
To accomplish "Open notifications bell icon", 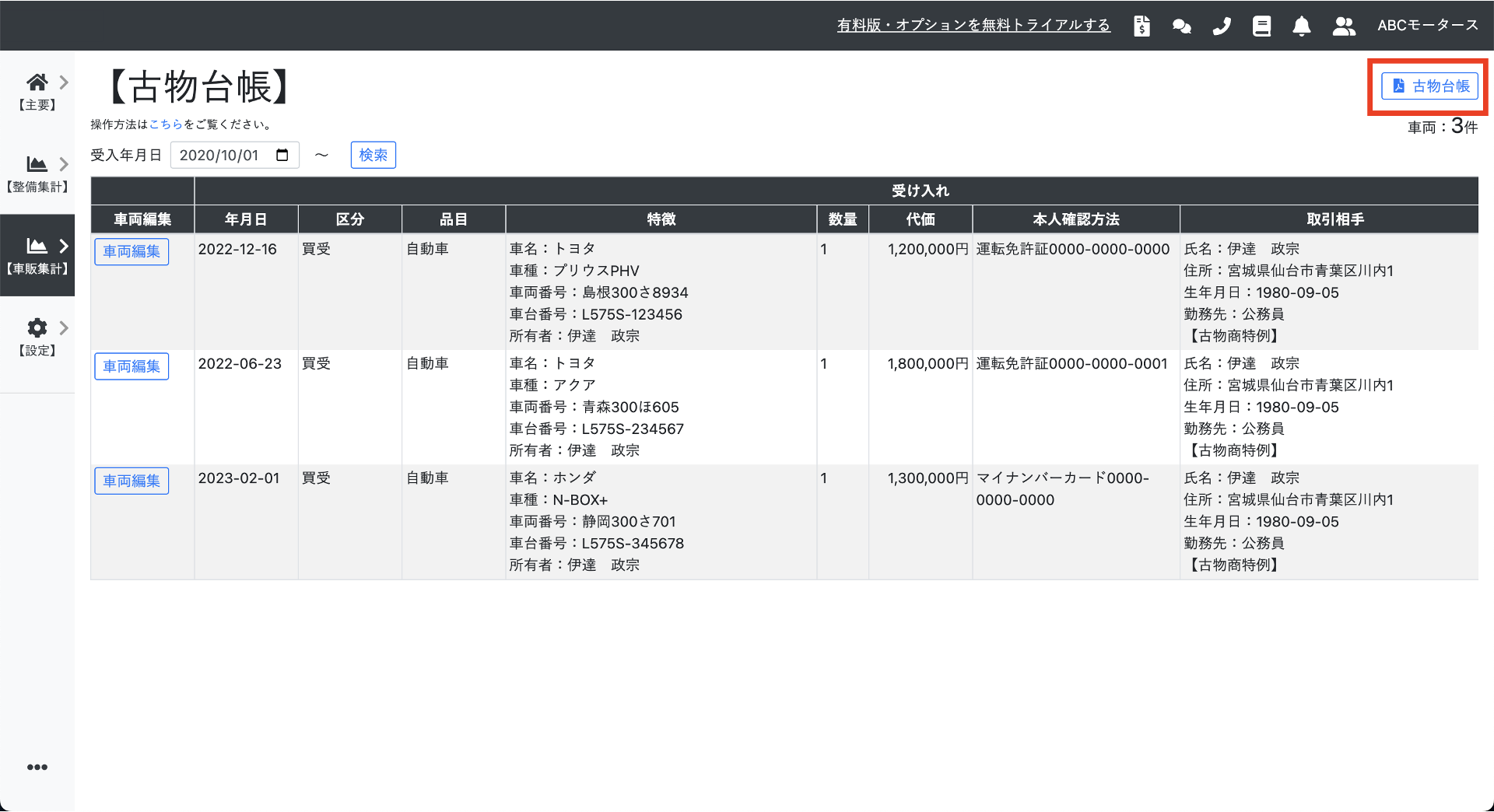I will click(1301, 26).
